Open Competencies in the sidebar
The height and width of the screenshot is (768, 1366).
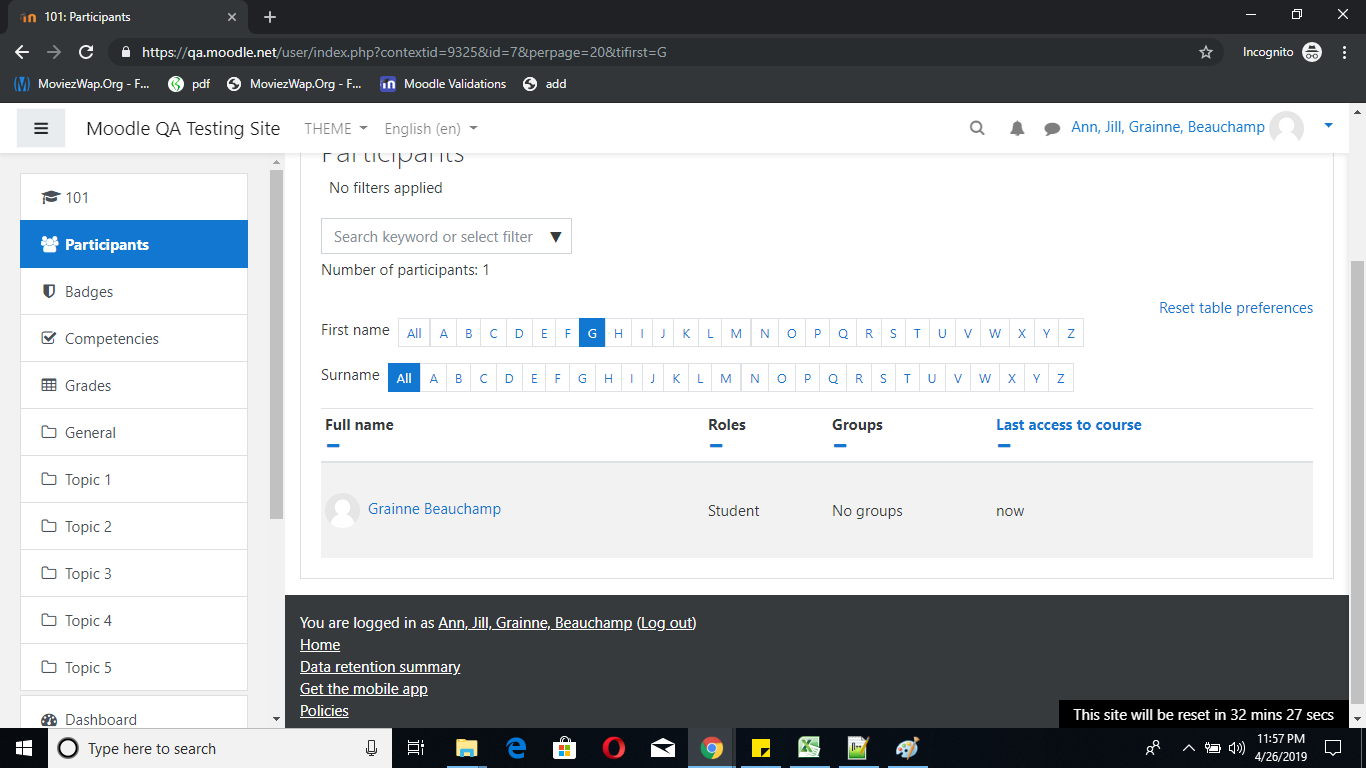tap(134, 338)
